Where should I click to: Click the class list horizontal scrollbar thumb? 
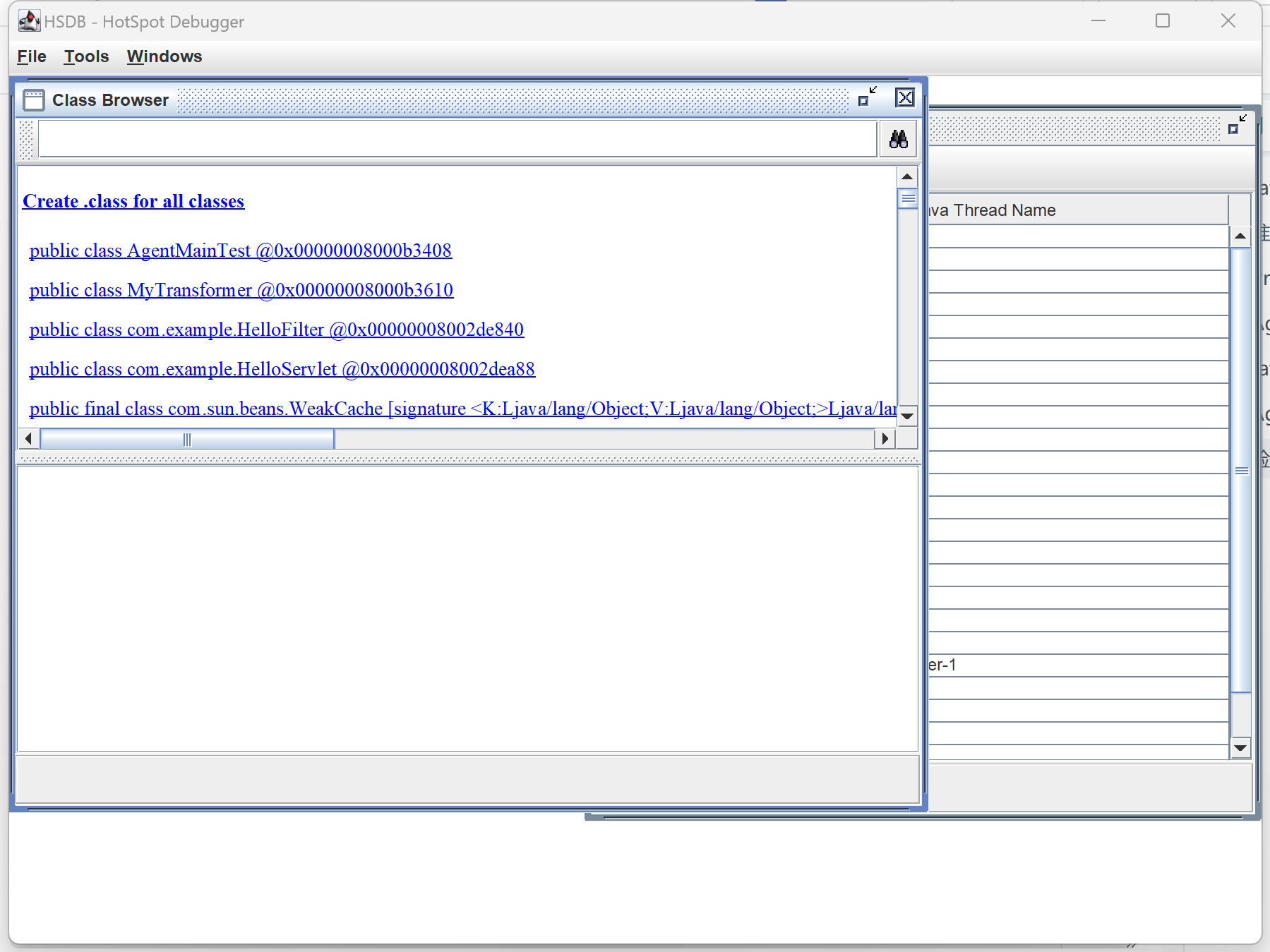pos(187,440)
